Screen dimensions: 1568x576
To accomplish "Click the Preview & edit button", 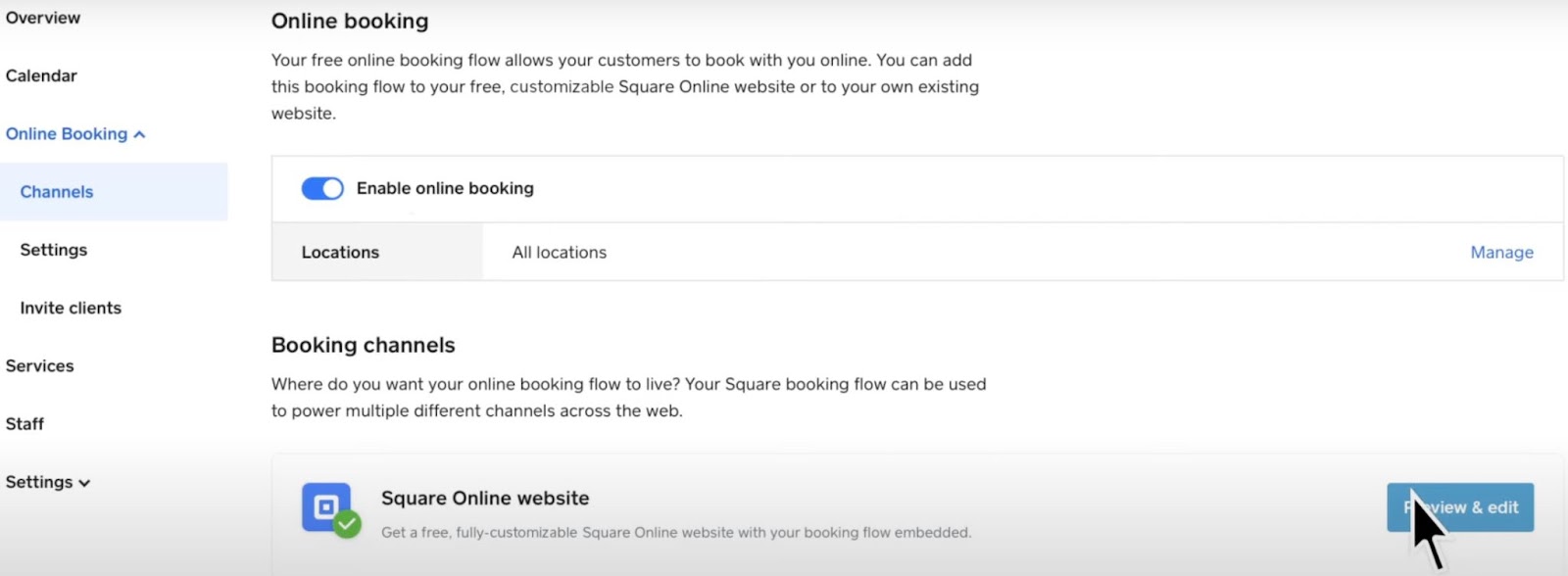I will click(x=1460, y=507).
